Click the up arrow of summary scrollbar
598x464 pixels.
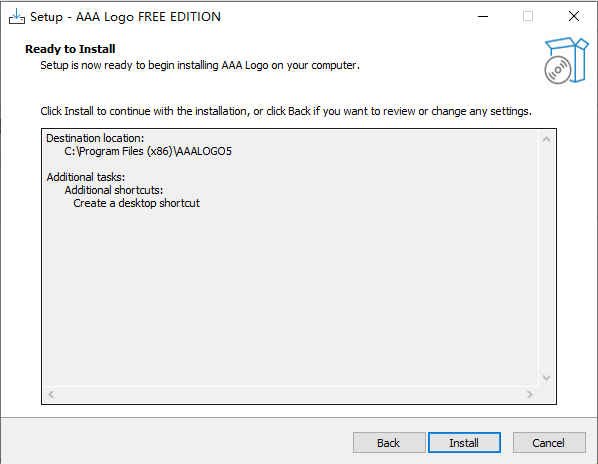coord(546,140)
